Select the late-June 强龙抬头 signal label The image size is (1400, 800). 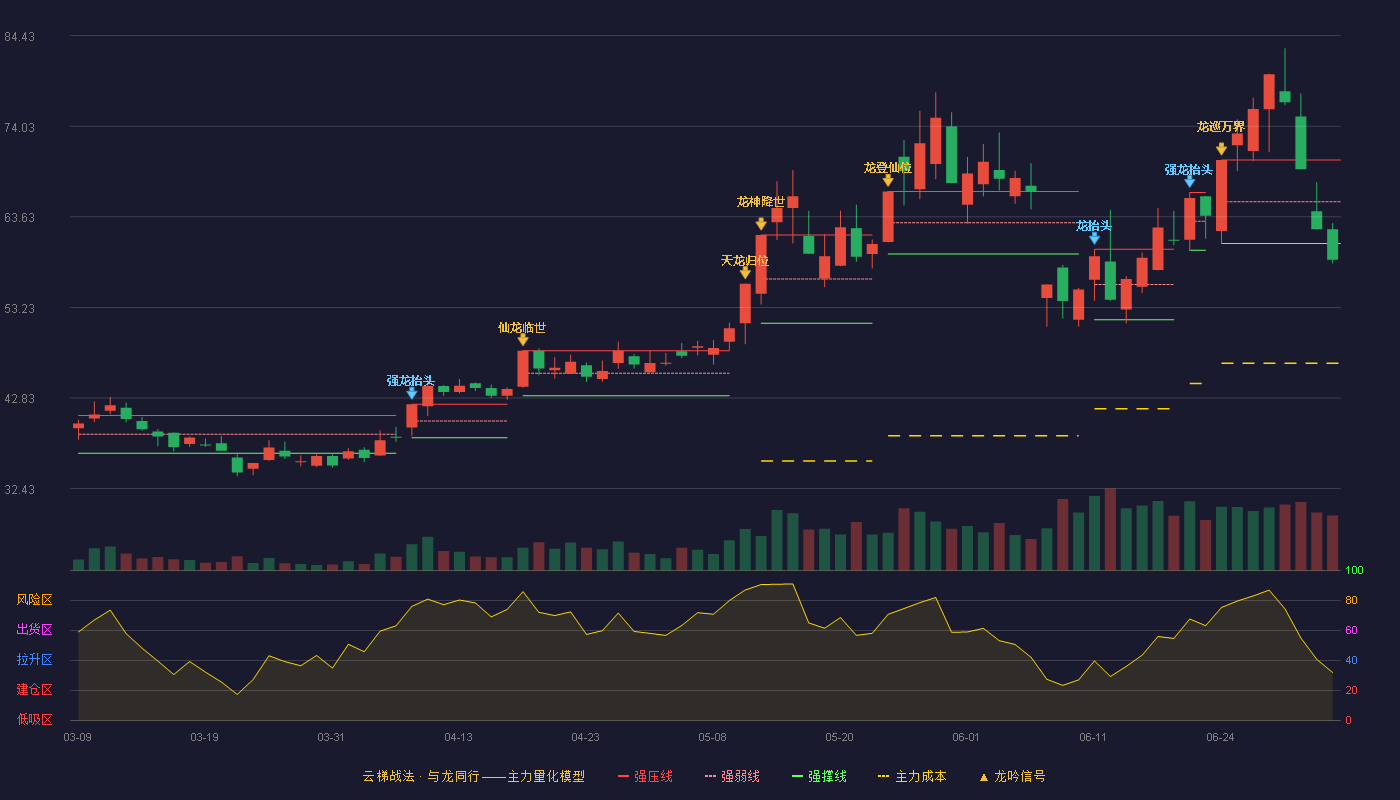tap(1189, 169)
